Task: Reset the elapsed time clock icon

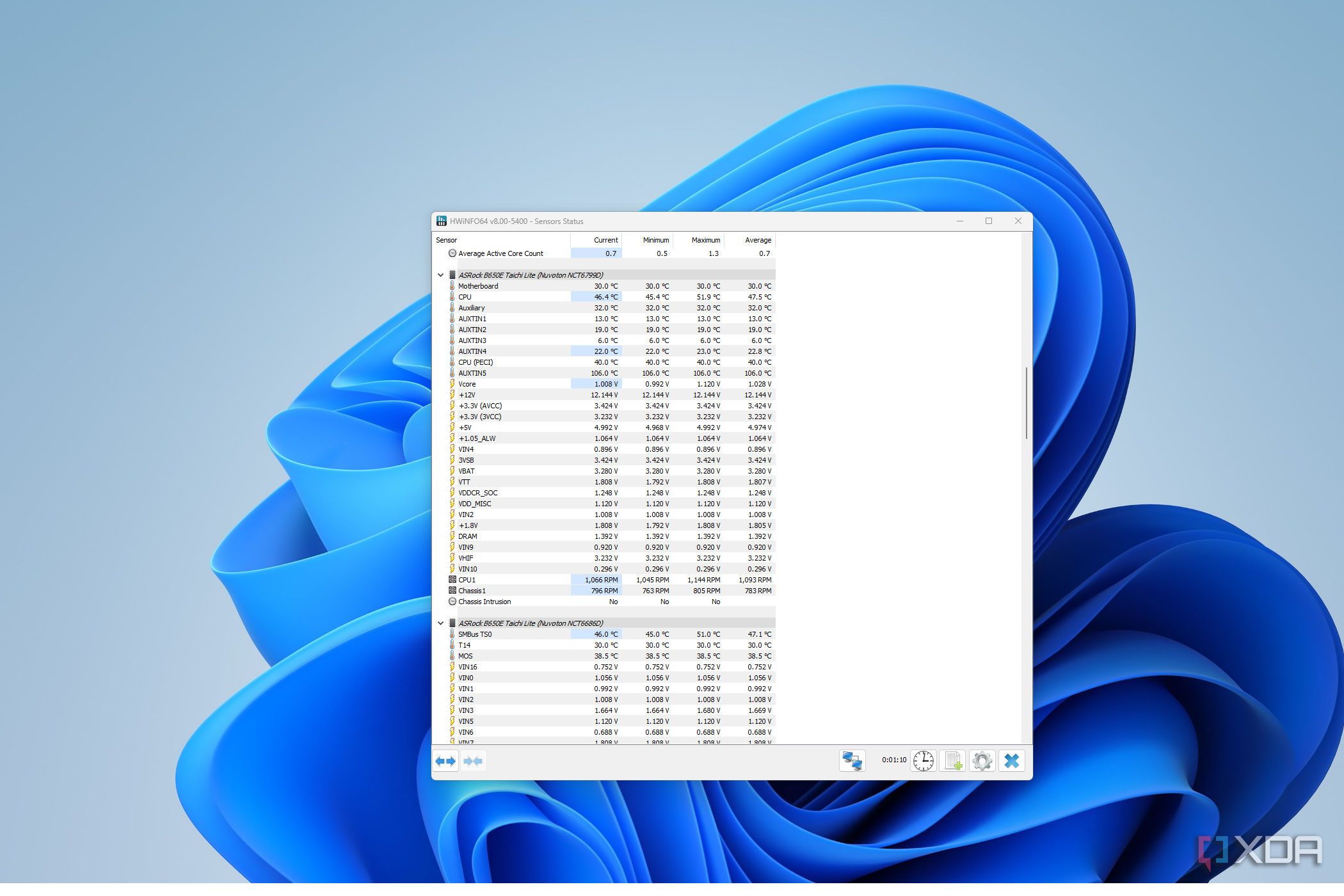Action: click(923, 761)
